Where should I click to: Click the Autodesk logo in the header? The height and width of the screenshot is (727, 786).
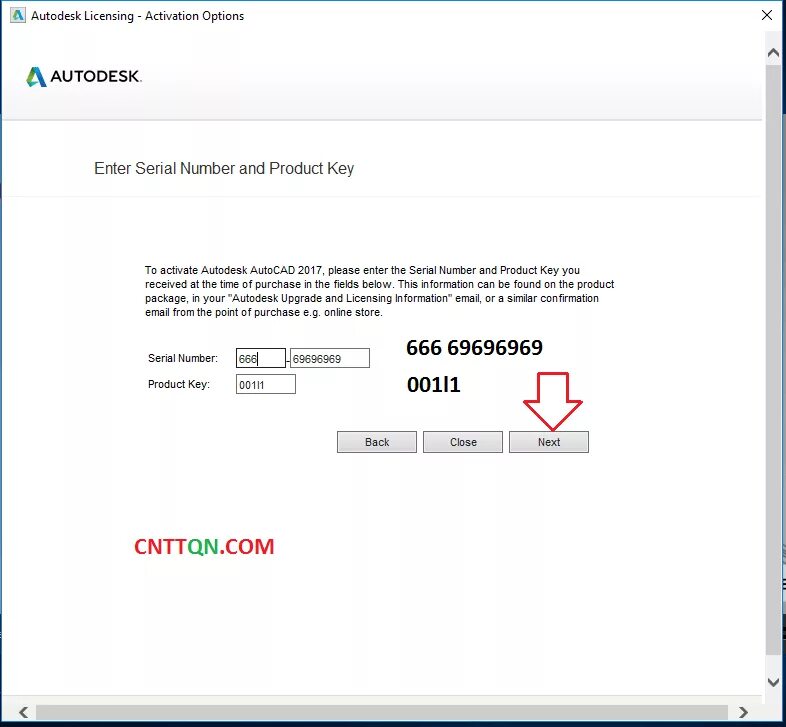[x=84, y=76]
